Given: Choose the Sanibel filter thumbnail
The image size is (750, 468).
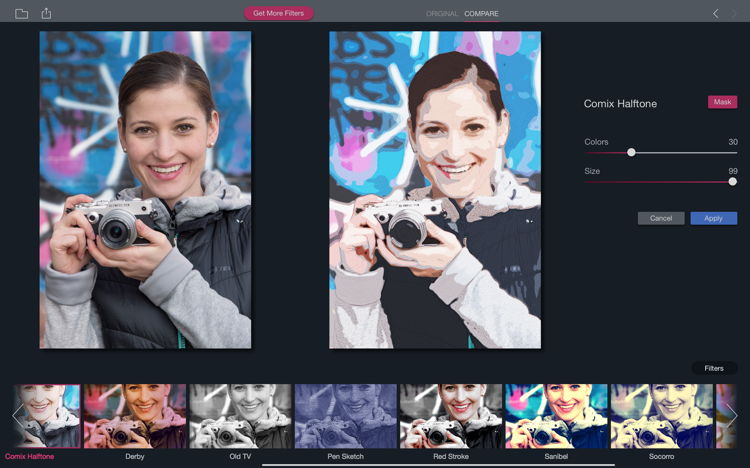Looking at the screenshot, I should click(x=556, y=416).
